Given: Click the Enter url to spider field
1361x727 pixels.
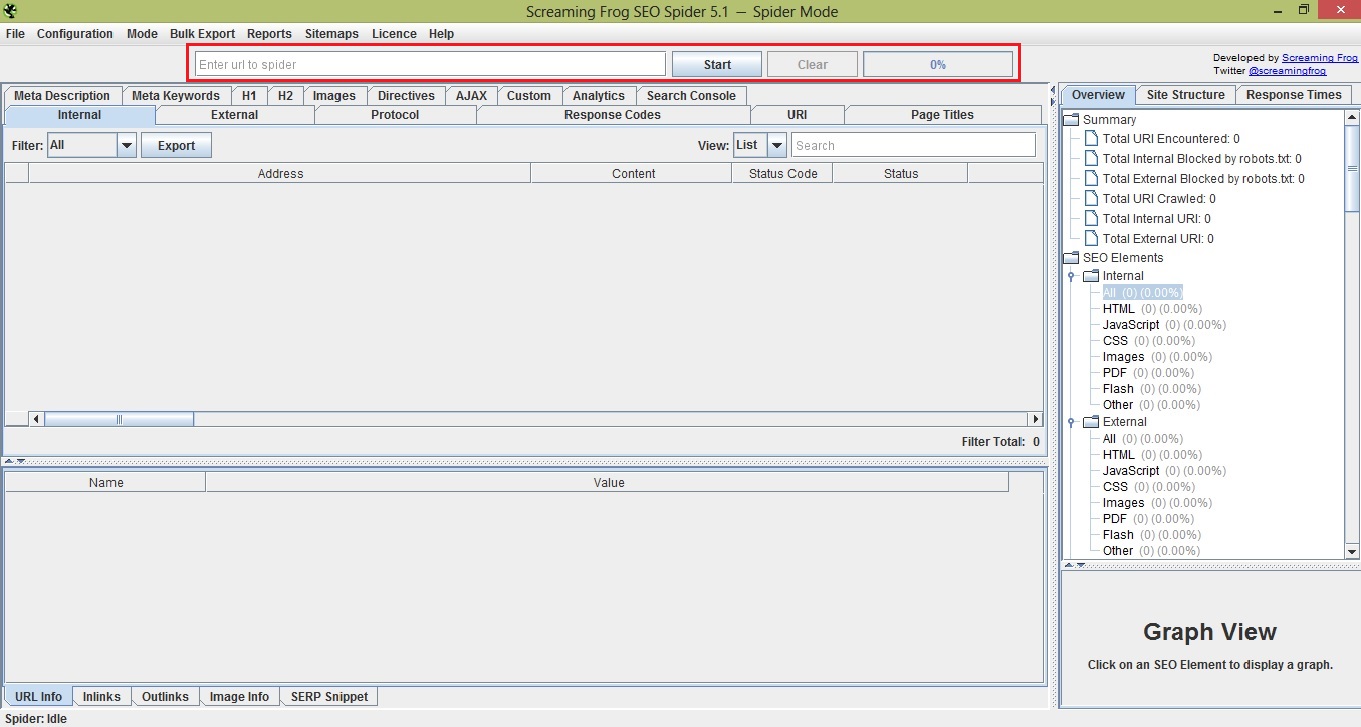Looking at the screenshot, I should [x=430, y=65].
